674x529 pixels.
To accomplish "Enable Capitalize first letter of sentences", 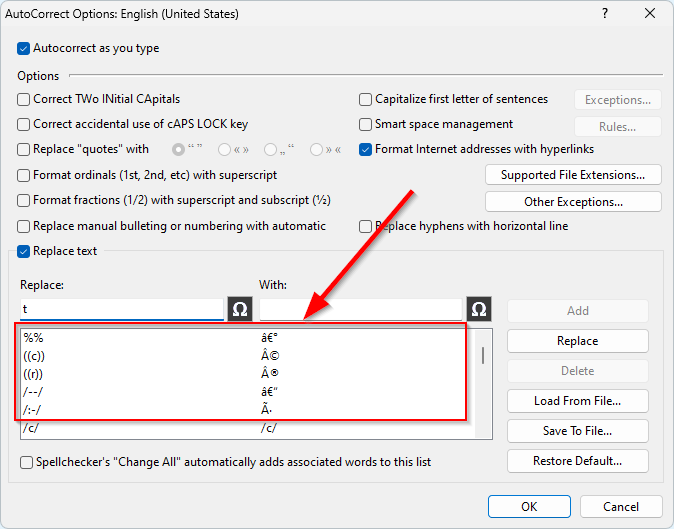I will (366, 99).
